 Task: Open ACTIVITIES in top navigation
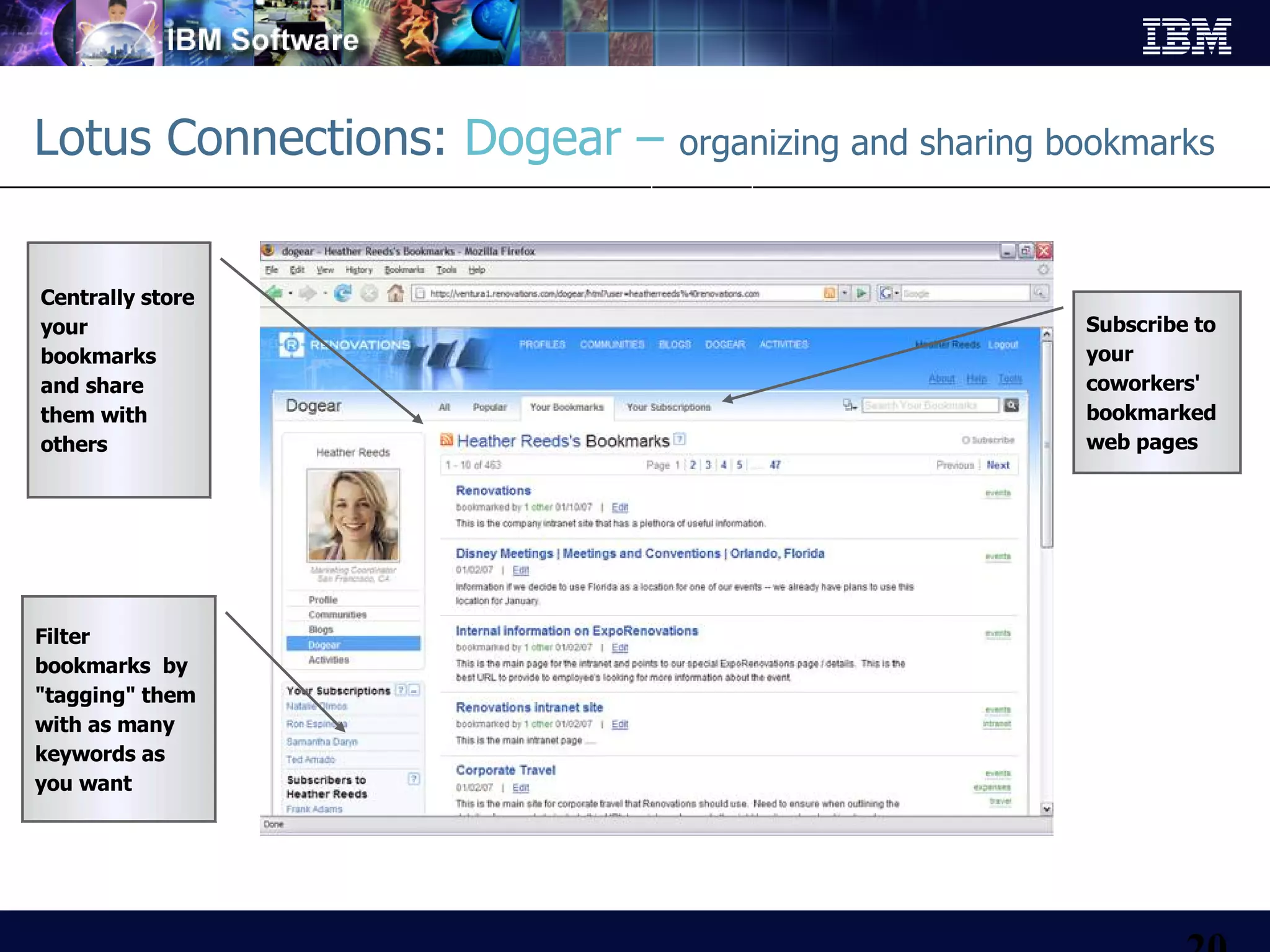784,344
